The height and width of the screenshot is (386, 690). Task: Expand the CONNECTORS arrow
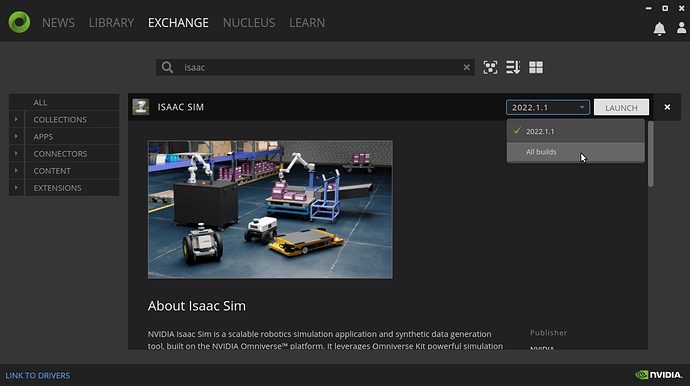[16, 154]
